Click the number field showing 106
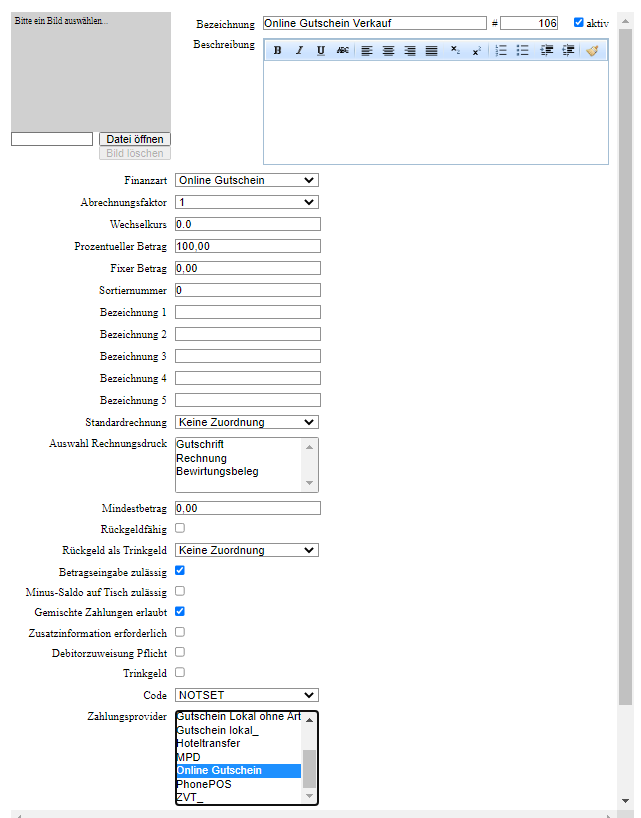The image size is (641, 818). tap(529, 23)
